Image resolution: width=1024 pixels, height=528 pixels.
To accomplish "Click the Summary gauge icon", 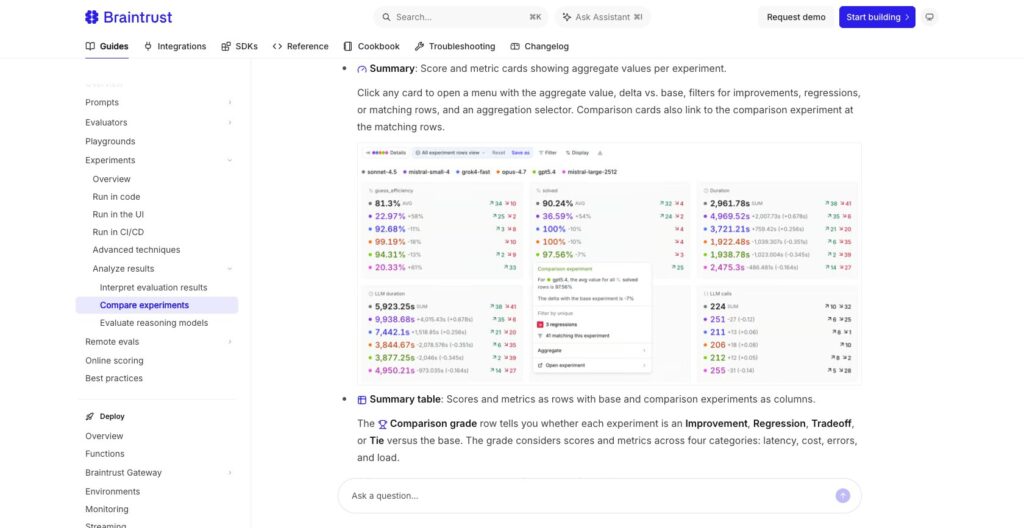I will pos(362,69).
